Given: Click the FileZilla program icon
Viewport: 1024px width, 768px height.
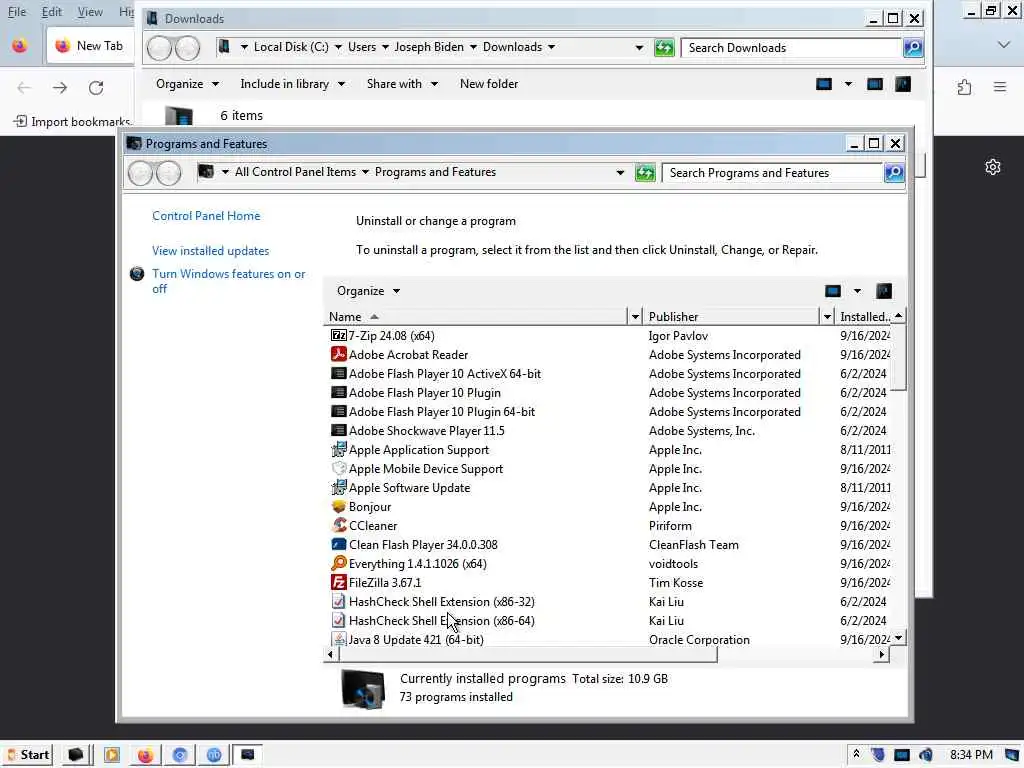Looking at the screenshot, I should pos(338,583).
